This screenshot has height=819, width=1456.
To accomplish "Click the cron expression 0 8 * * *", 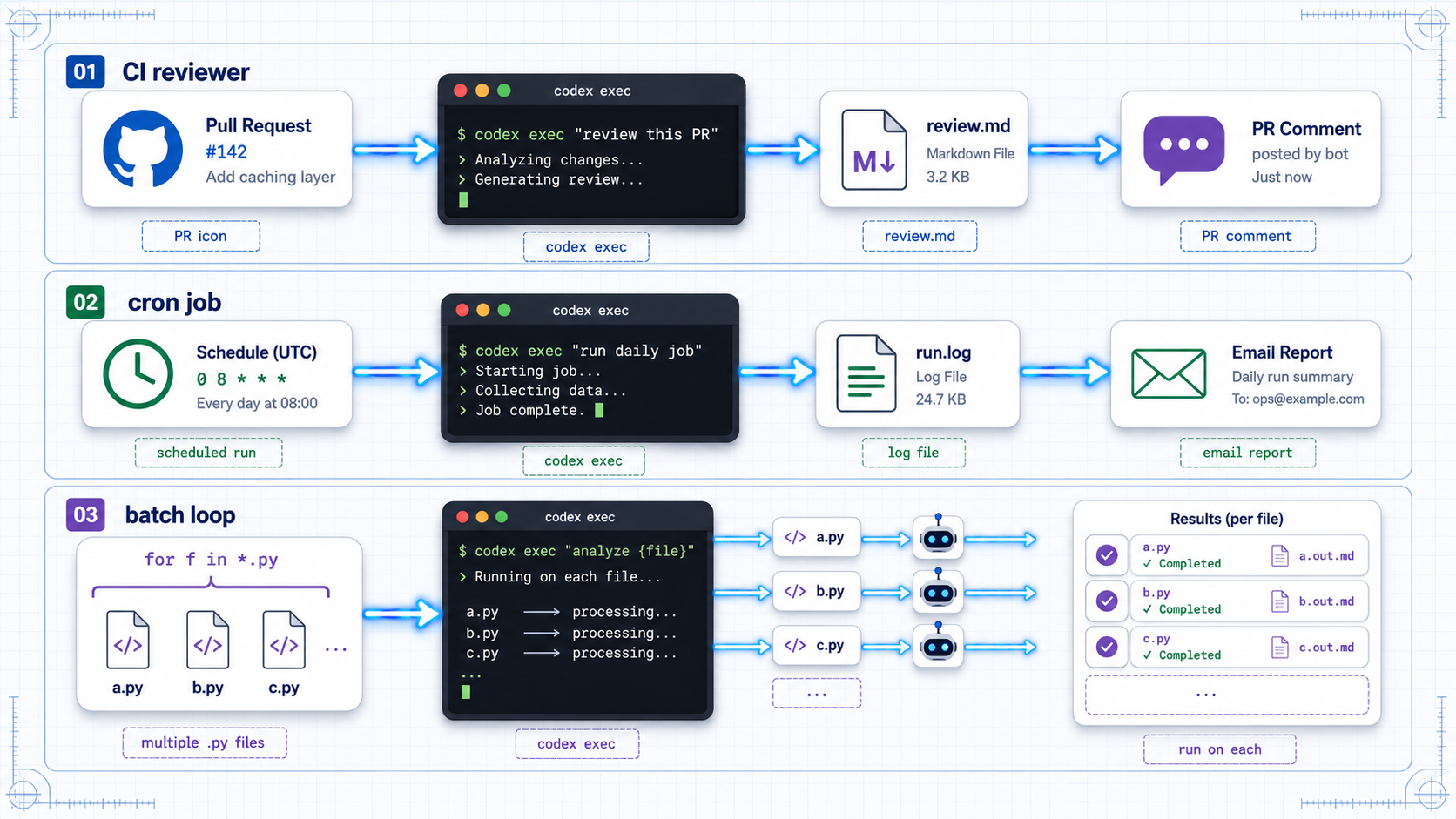I will 241,379.
